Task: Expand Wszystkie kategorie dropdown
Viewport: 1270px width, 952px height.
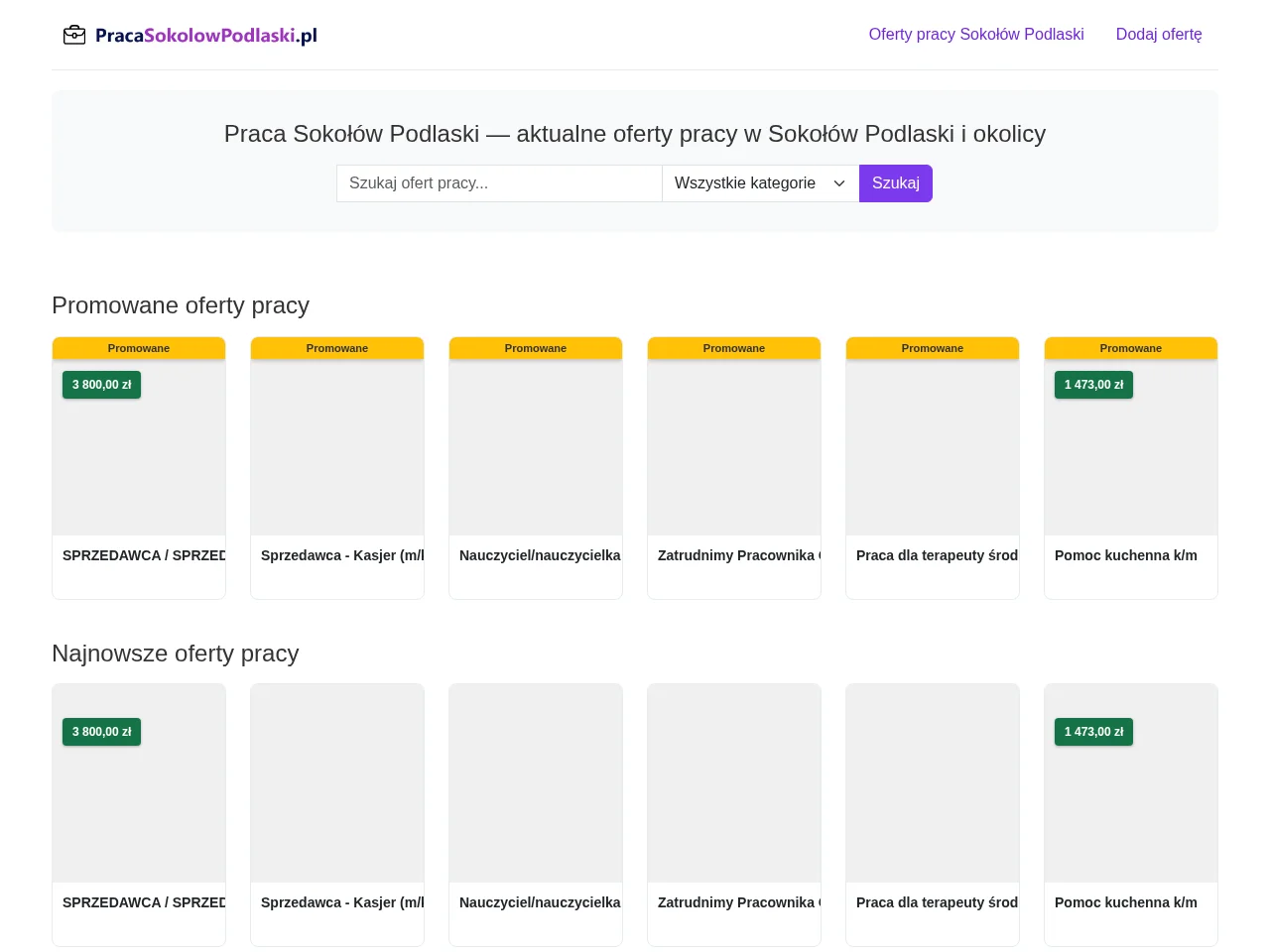Action: [x=760, y=183]
